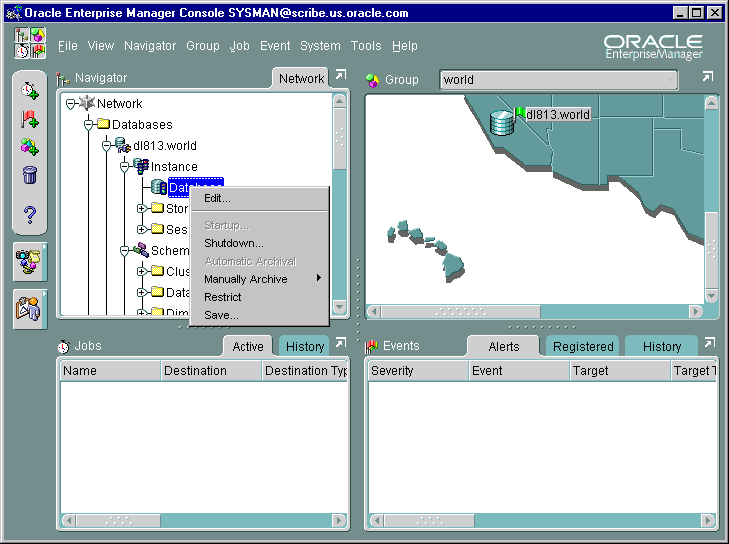
Task: Switch to the Jobs History tab
Action: click(x=305, y=346)
